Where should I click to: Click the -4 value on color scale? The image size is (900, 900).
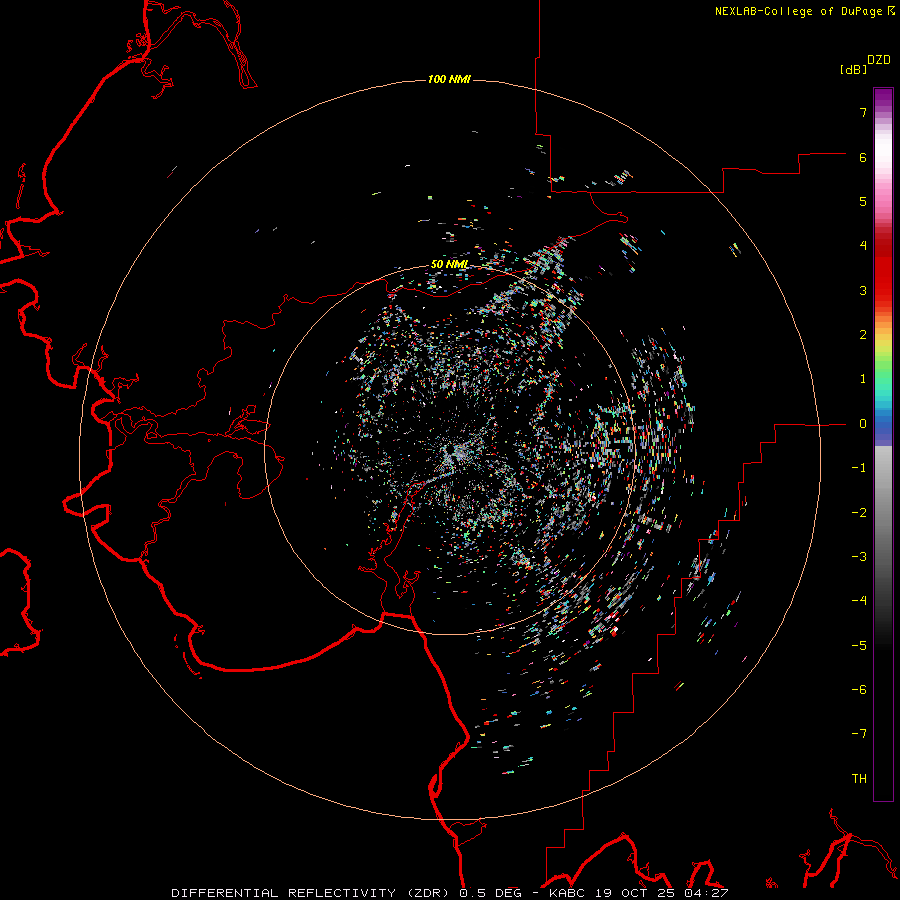click(x=859, y=601)
